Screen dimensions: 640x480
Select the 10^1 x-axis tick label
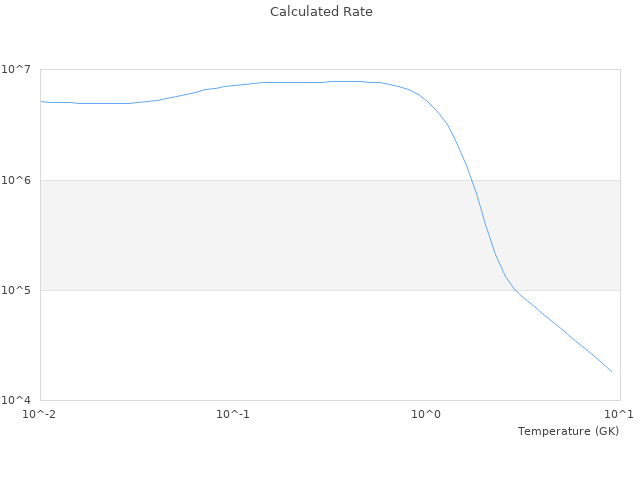tap(619, 414)
